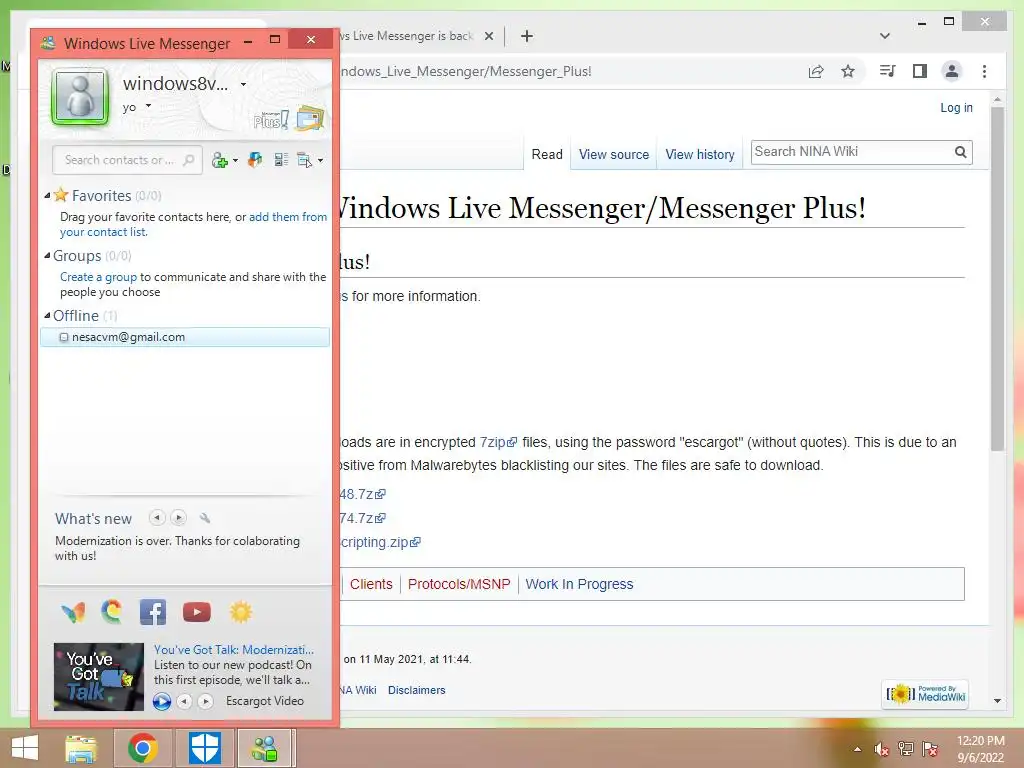Click the You've Got Talk thumbnail

point(99,677)
